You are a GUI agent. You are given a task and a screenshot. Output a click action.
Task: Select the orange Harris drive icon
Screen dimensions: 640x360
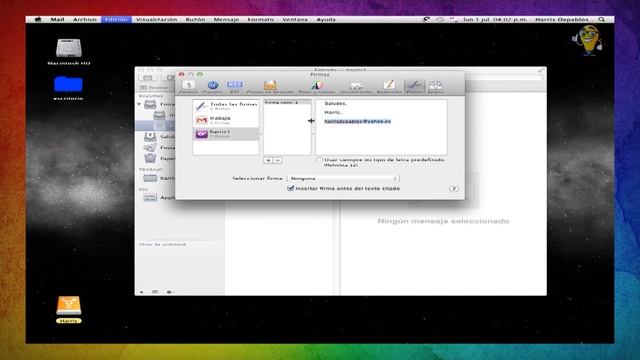69,309
